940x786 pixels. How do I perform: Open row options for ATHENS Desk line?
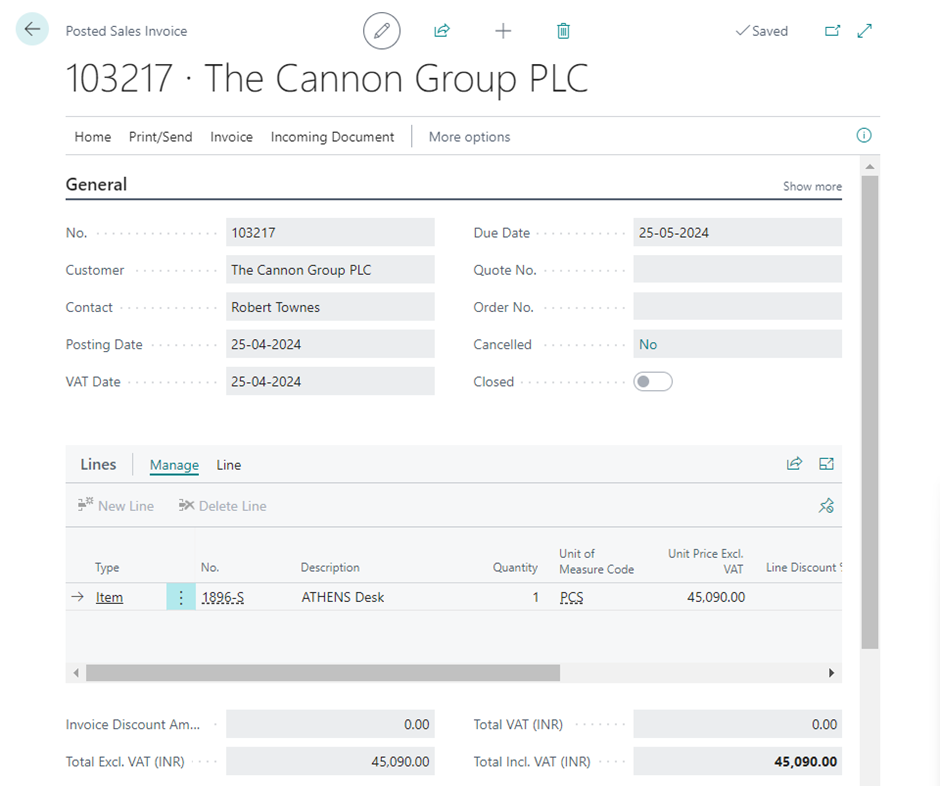181,598
